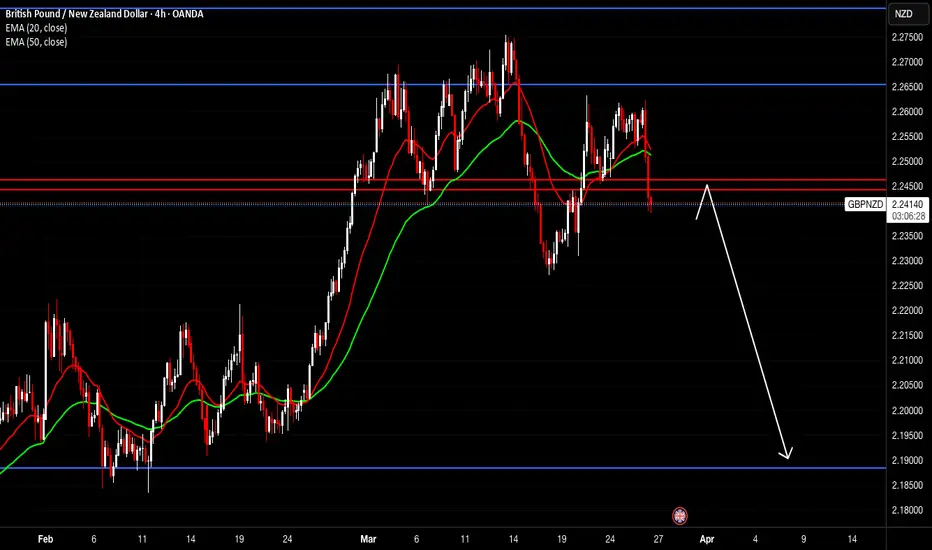Click the 2.24500 price axis label
Viewport: 932px width, 550px height.
click(907, 186)
